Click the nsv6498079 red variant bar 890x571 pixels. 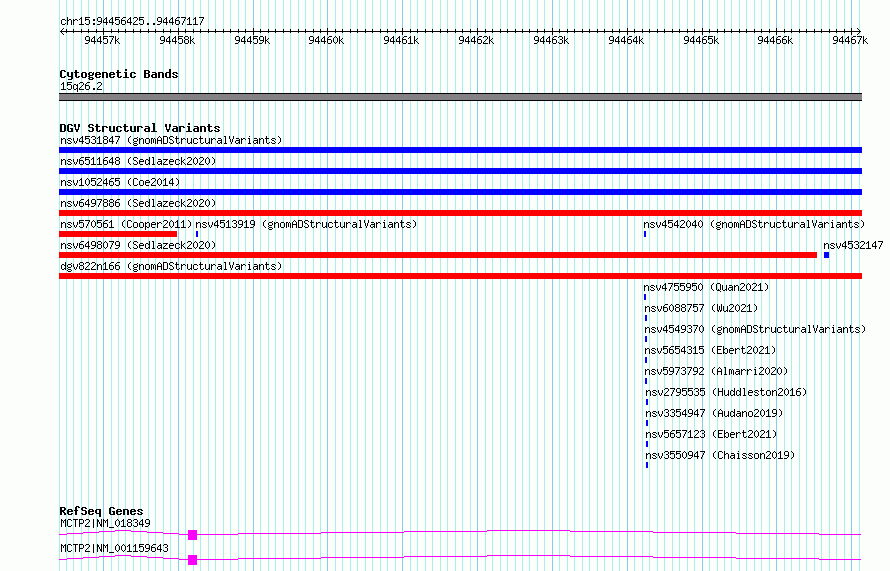click(x=438, y=255)
